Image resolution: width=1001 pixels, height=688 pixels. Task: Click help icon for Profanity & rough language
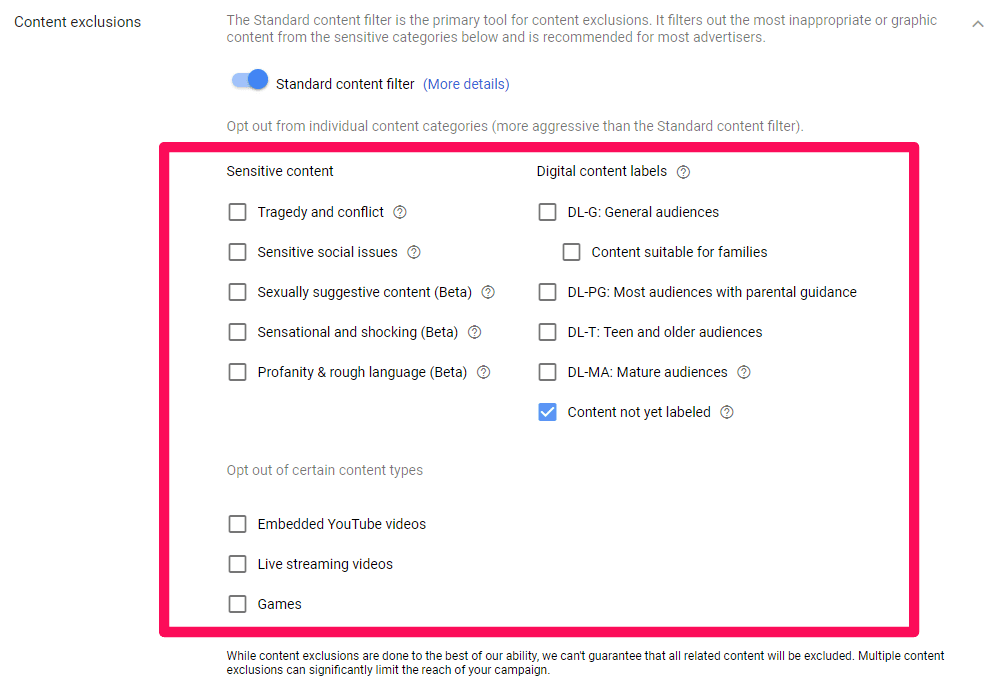coord(484,372)
